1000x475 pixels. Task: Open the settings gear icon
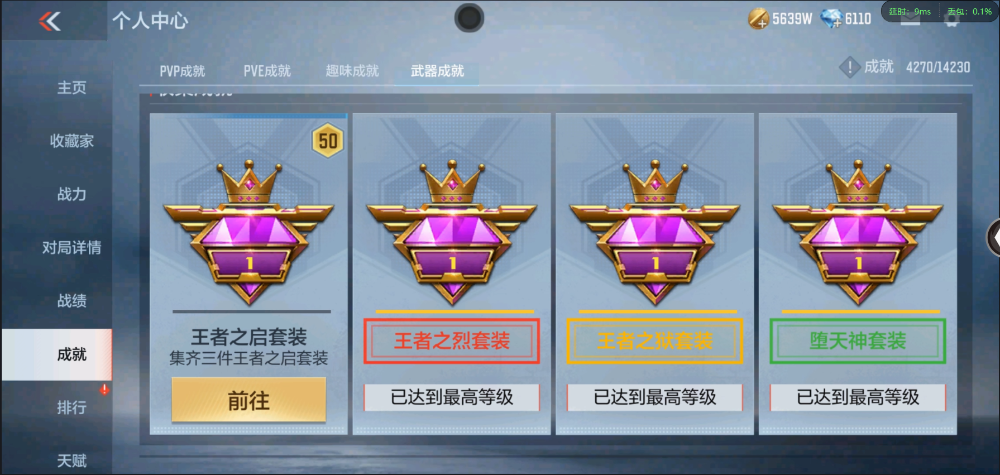pyautogui.click(x=952, y=20)
